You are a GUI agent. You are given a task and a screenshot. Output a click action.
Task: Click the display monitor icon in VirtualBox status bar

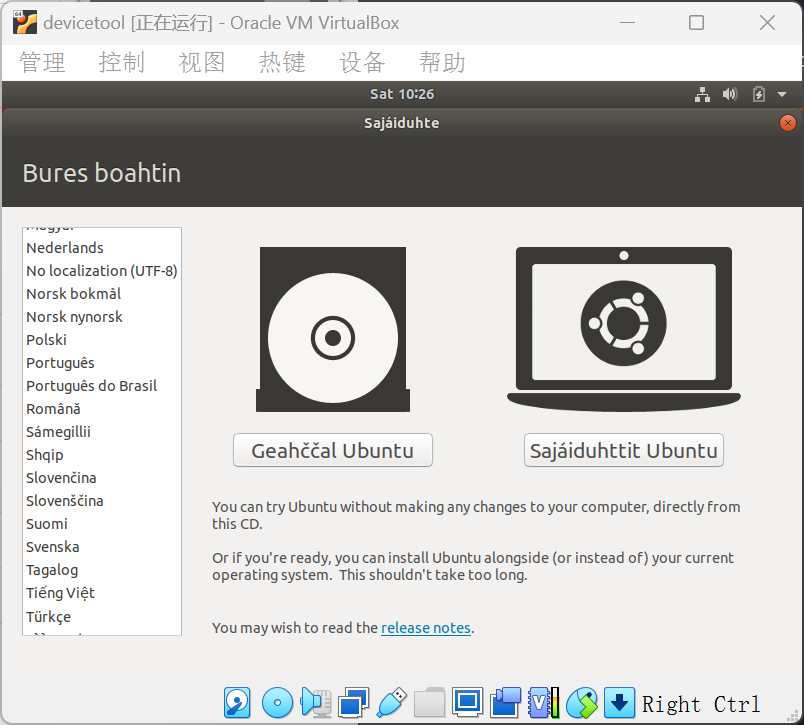[x=467, y=702]
